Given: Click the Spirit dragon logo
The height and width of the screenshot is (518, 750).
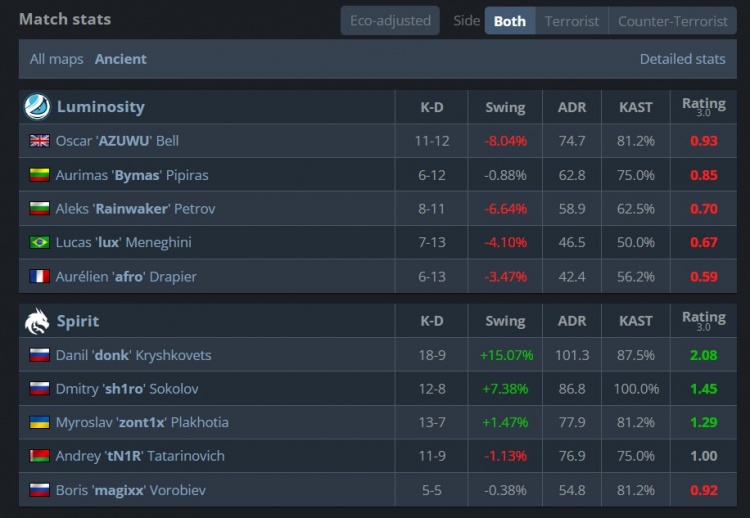Looking at the screenshot, I should pyautogui.click(x=37, y=321).
